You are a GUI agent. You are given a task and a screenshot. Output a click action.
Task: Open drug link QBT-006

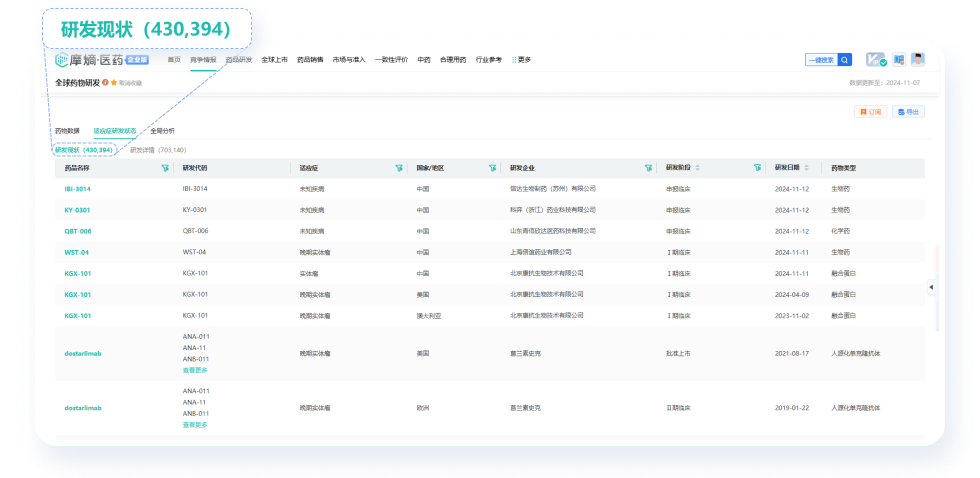point(78,231)
